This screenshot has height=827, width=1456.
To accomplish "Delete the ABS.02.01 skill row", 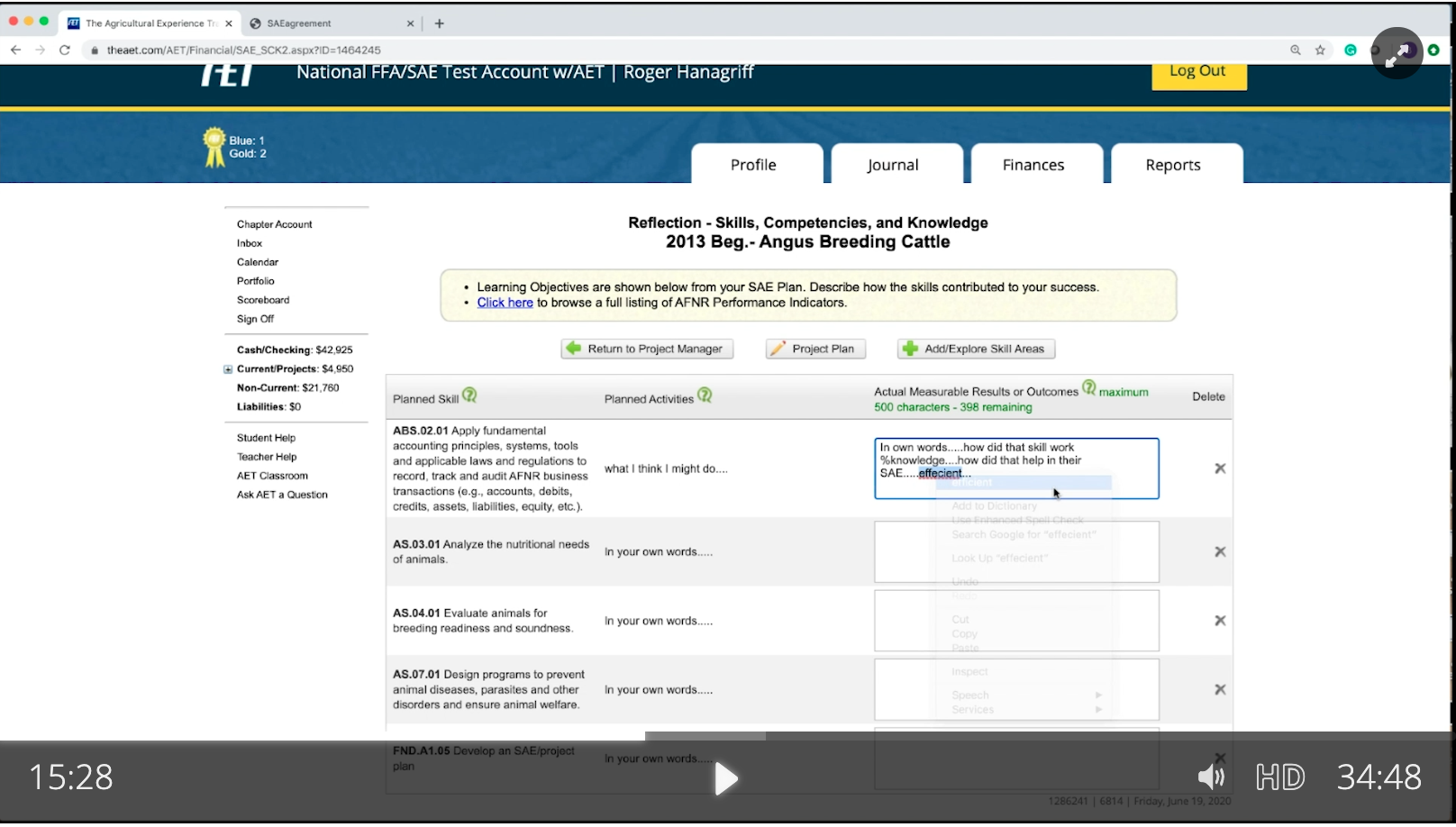I will tap(1220, 468).
